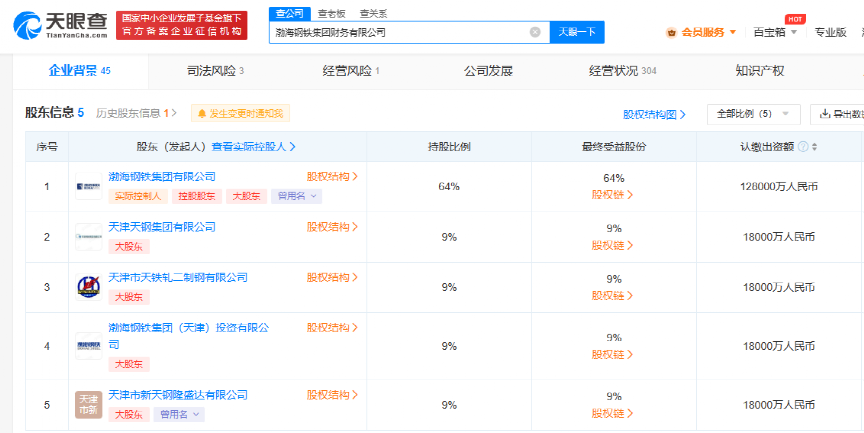
Task: Click the help icon beside 认缴出资额
Action: pos(803,147)
